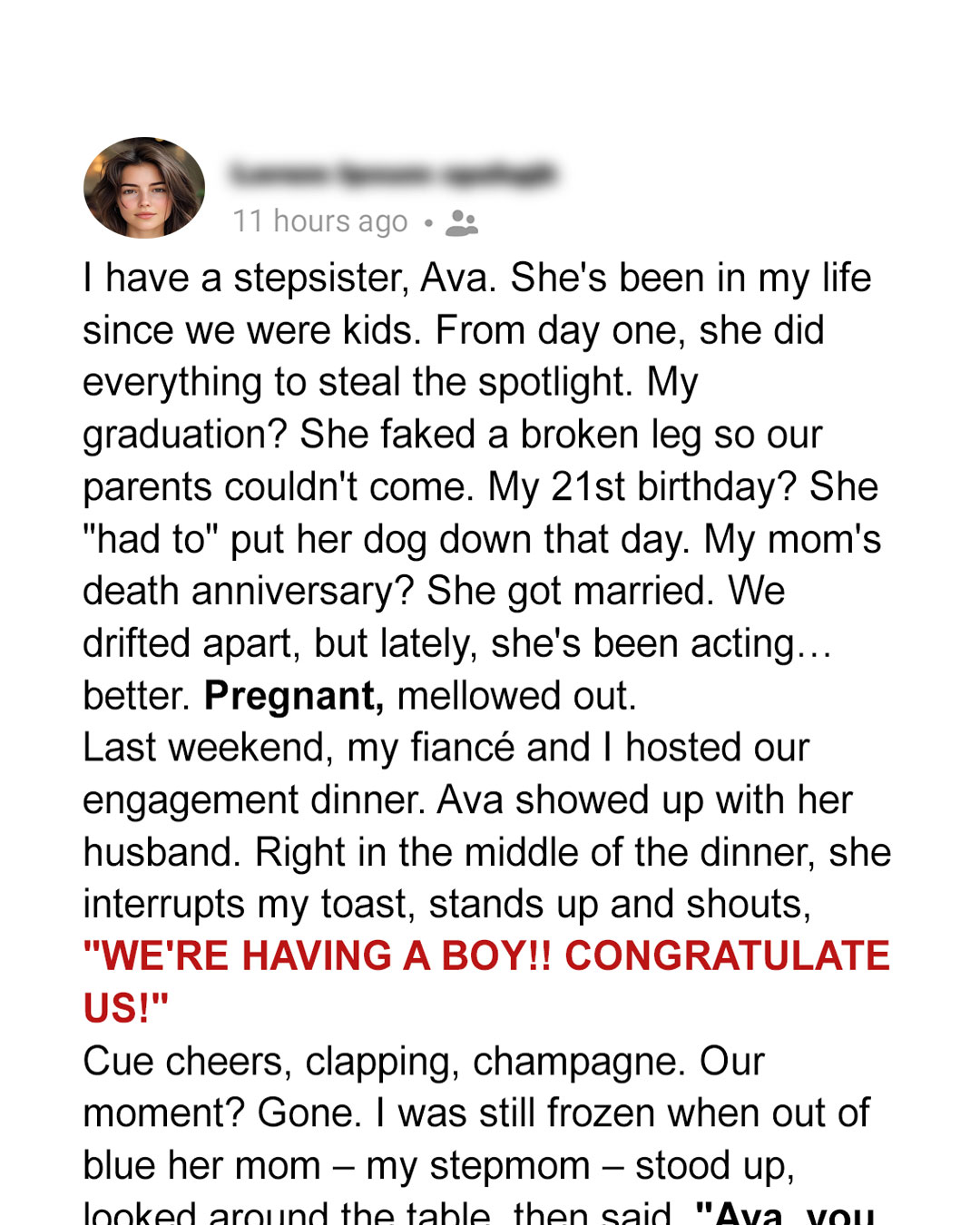Click the poster's profile avatar photo
The height and width of the screenshot is (1225, 980).
point(144,188)
